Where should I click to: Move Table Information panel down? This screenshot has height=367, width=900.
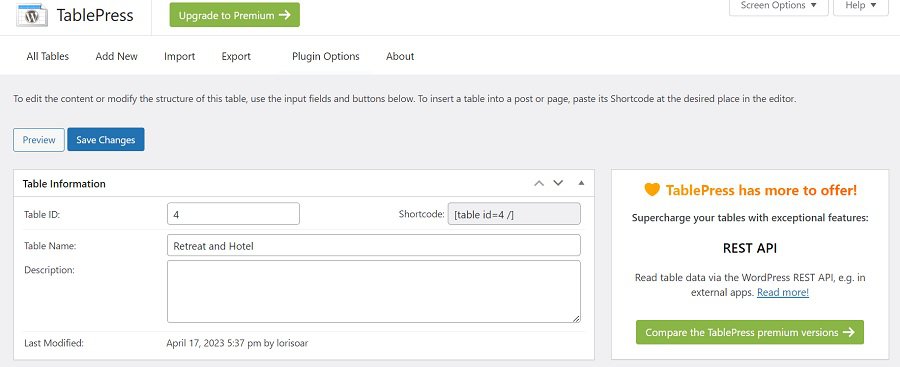pyautogui.click(x=558, y=183)
